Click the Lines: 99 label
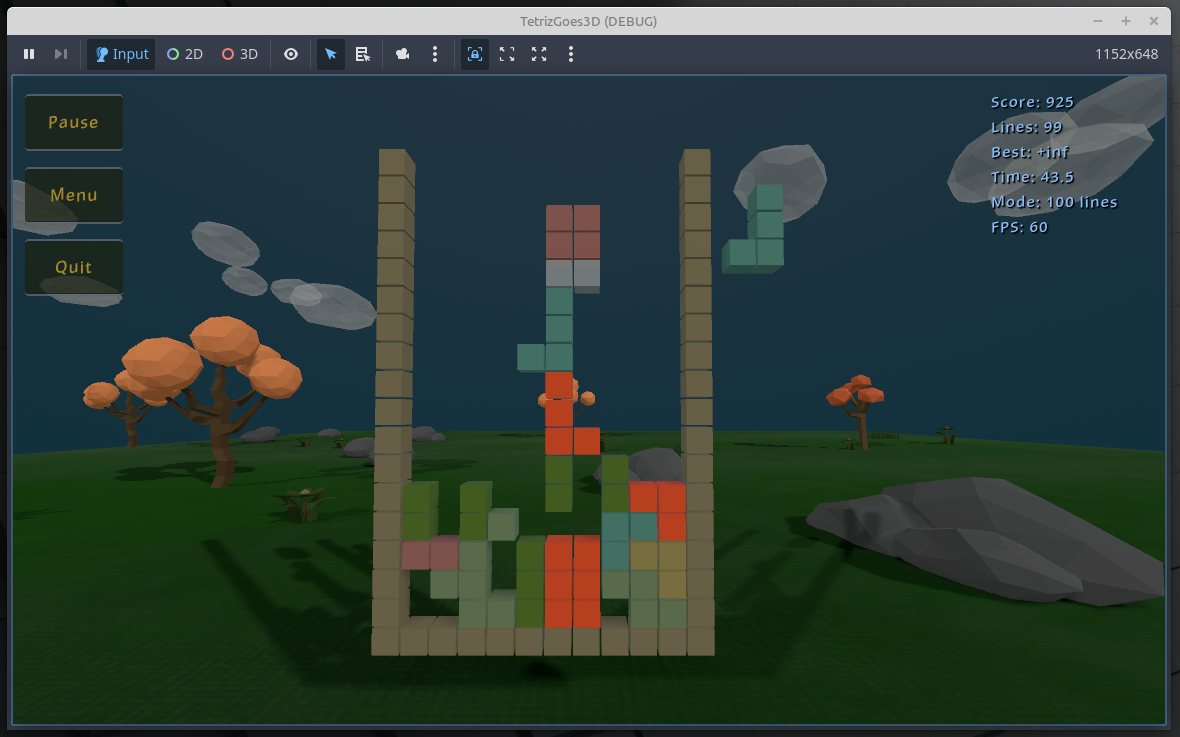 [x=1026, y=127]
